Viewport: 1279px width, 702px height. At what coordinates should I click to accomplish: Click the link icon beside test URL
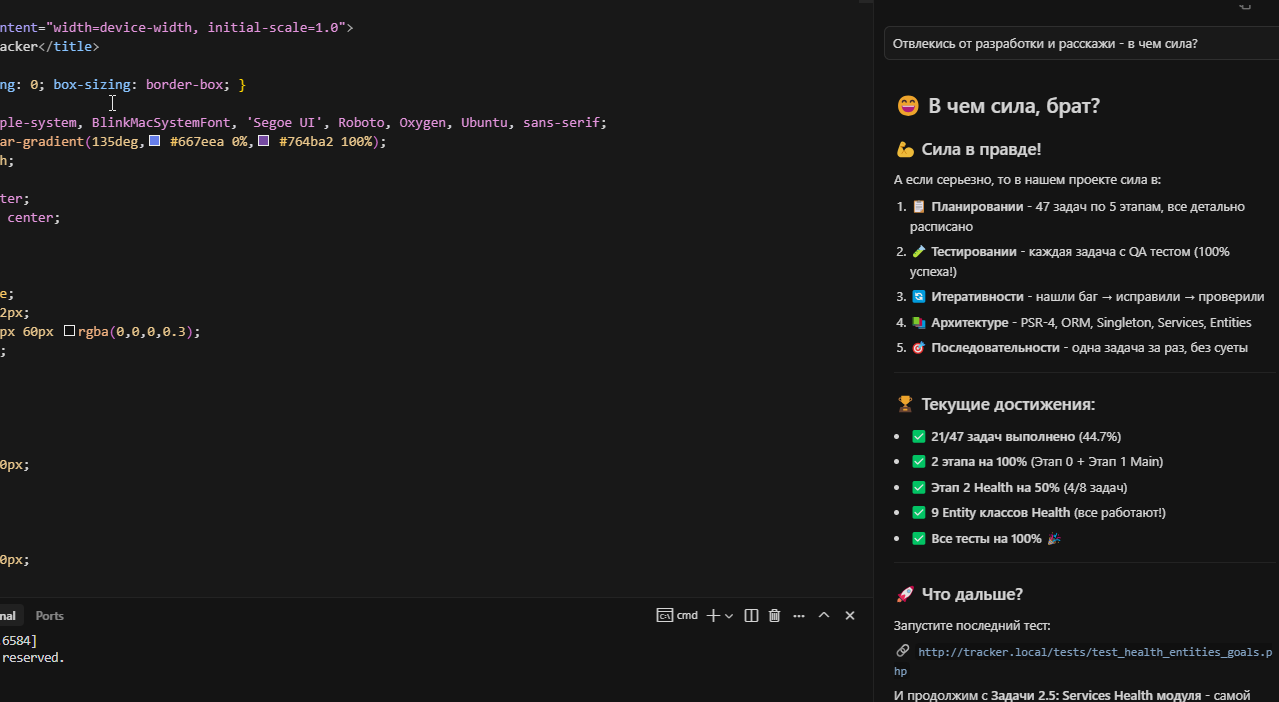click(x=903, y=651)
